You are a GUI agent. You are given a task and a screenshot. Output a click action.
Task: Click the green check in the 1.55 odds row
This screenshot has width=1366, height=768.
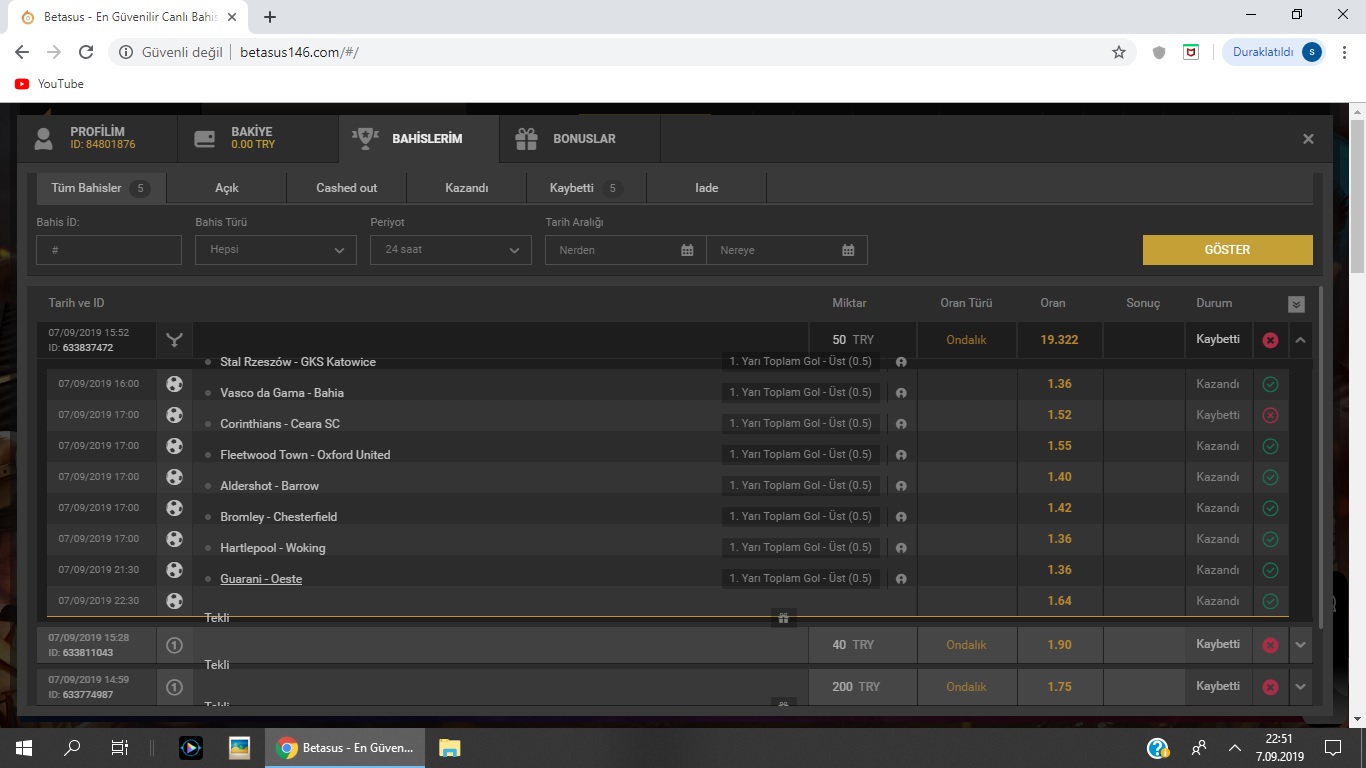[x=1270, y=446]
